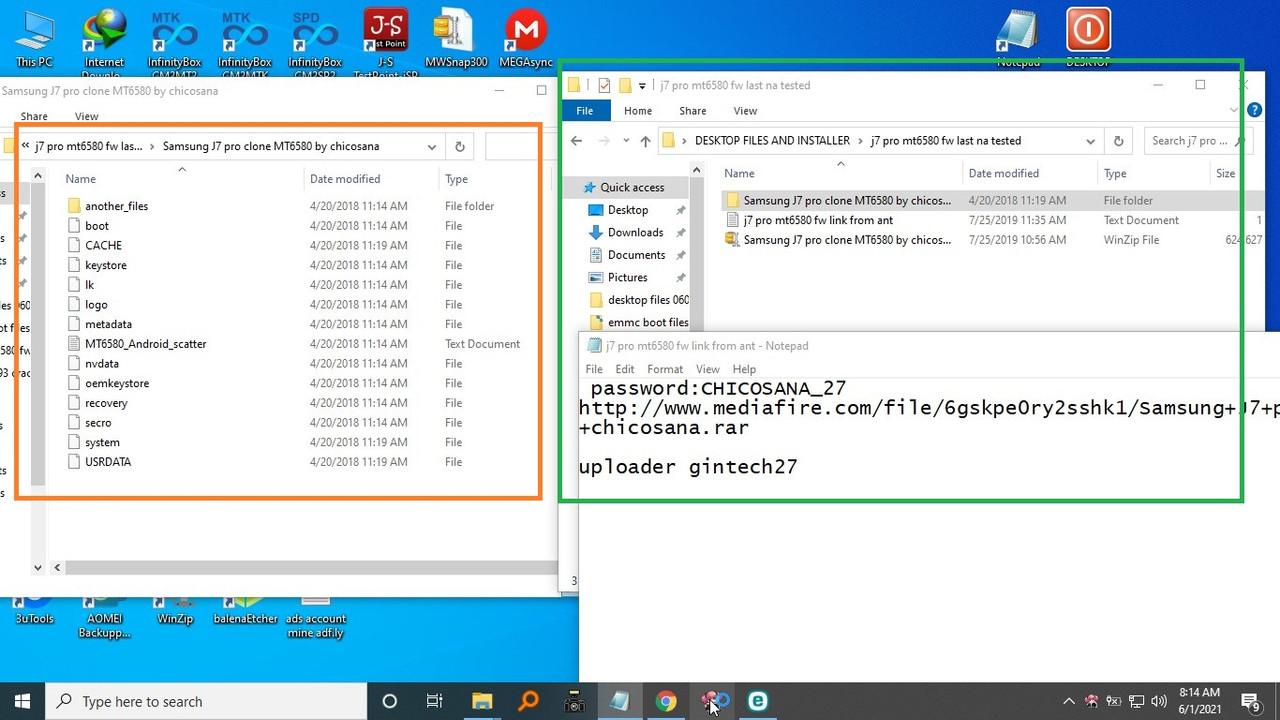Open the notification center icon
The width and height of the screenshot is (1280, 720).
1250,701
